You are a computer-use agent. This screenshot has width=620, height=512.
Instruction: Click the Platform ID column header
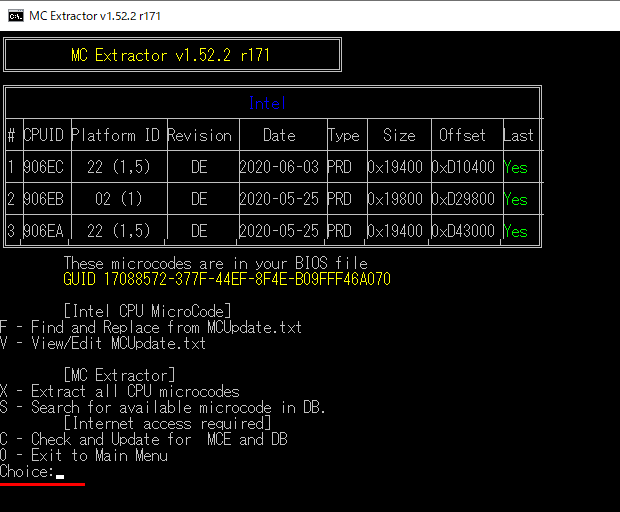115,135
